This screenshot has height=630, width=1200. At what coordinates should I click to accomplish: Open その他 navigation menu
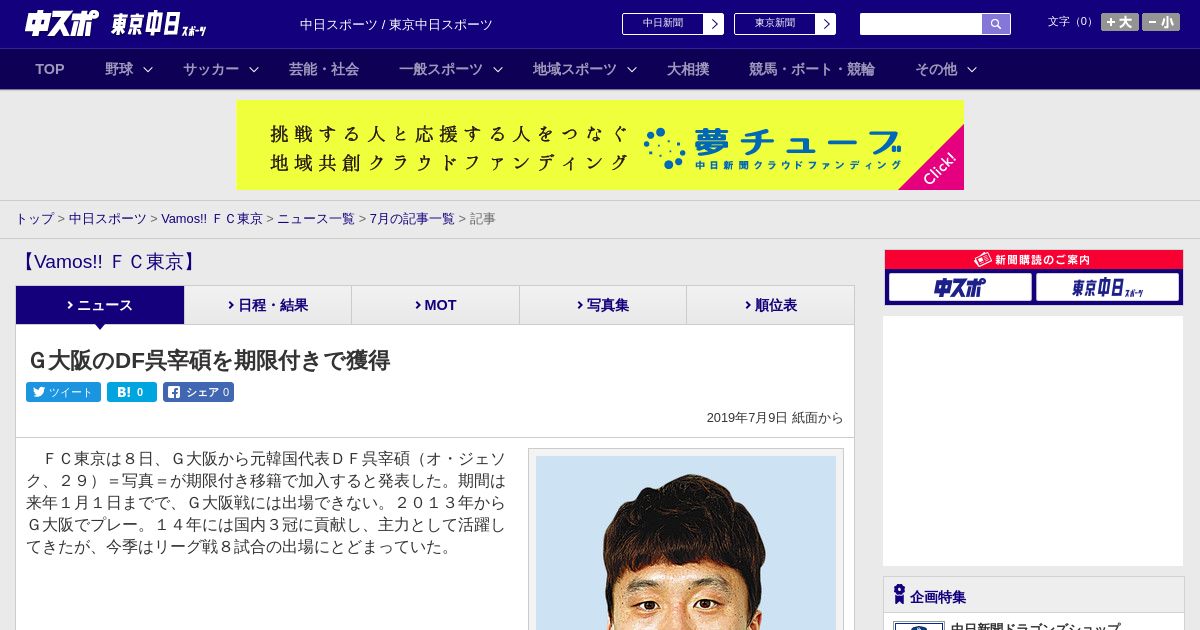(x=936, y=69)
